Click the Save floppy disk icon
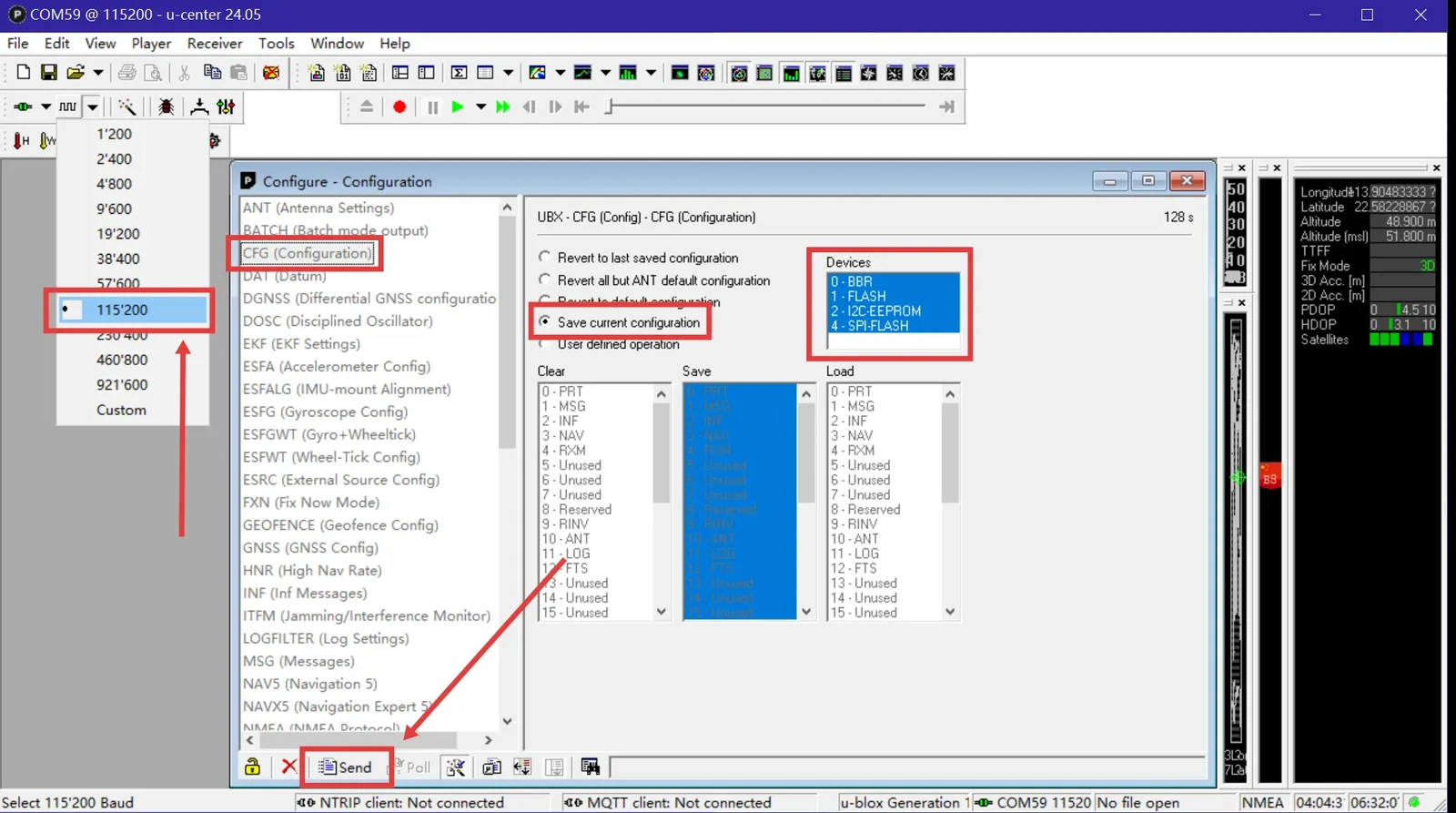 coord(49,73)
